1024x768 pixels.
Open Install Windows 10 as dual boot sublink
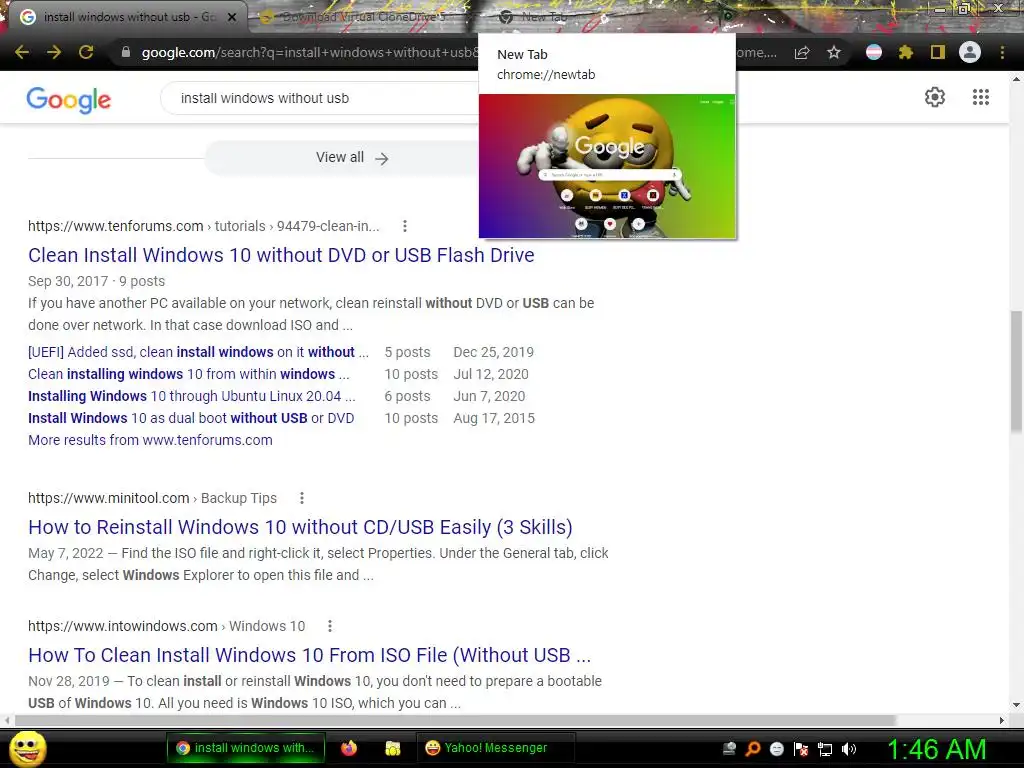tap(191, 418)
